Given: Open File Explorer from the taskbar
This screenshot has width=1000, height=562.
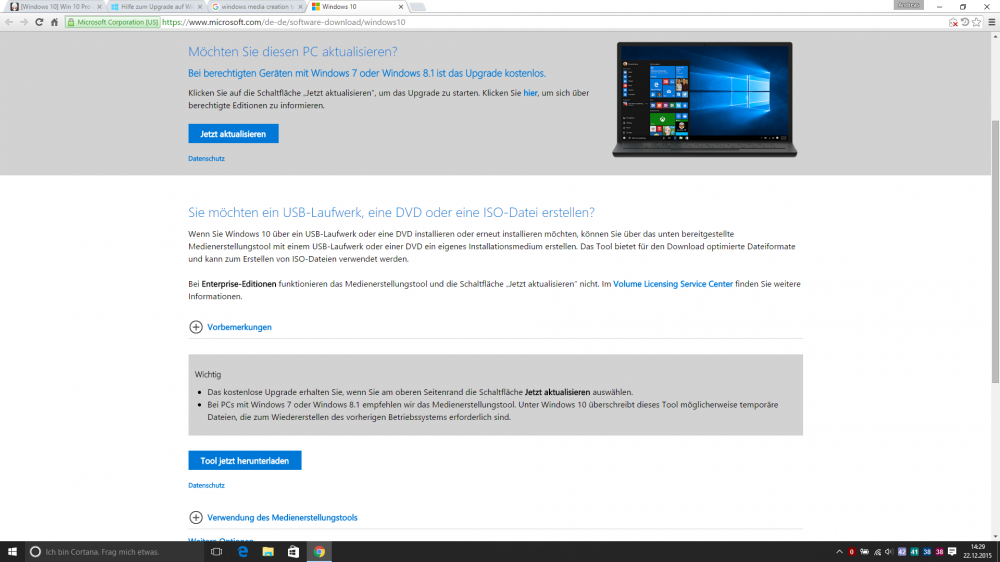Looking at the screenshot, I should 268,551.
